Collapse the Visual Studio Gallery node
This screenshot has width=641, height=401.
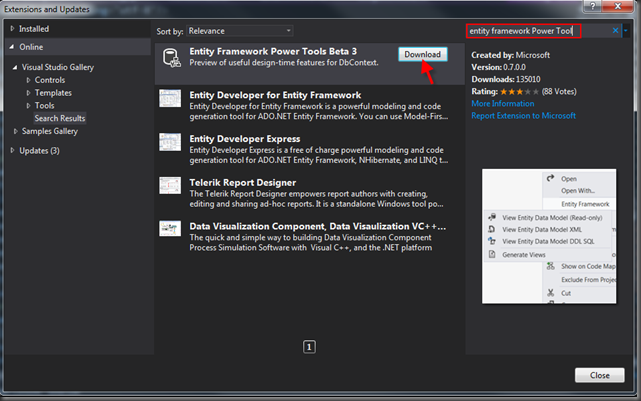click(x=15, y=67)
